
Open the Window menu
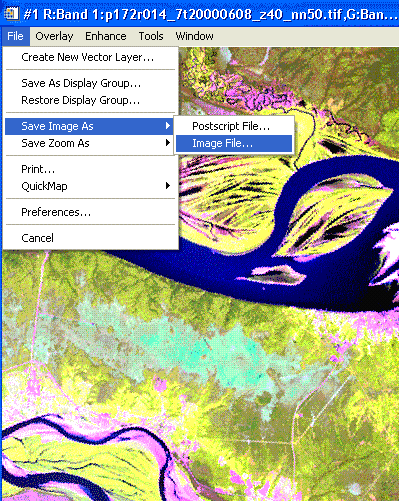click(194, 36)
